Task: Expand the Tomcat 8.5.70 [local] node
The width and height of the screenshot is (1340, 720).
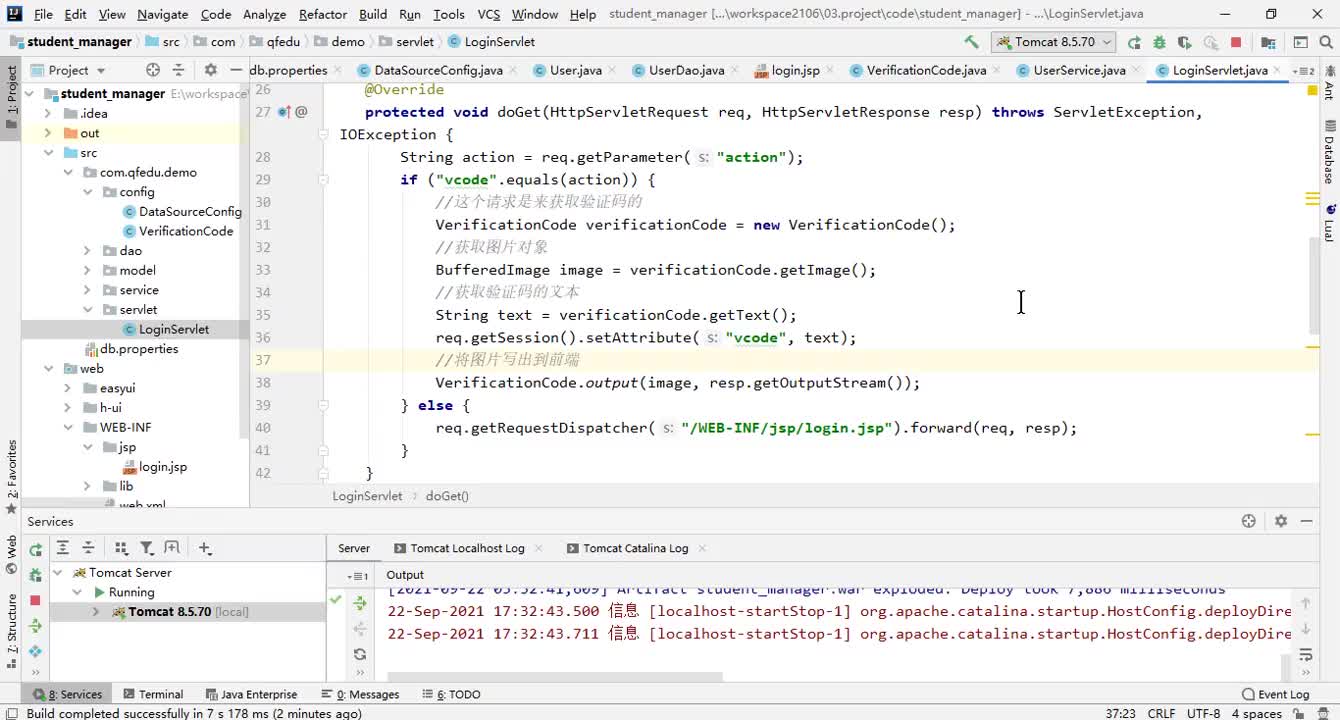Action: 96,612
